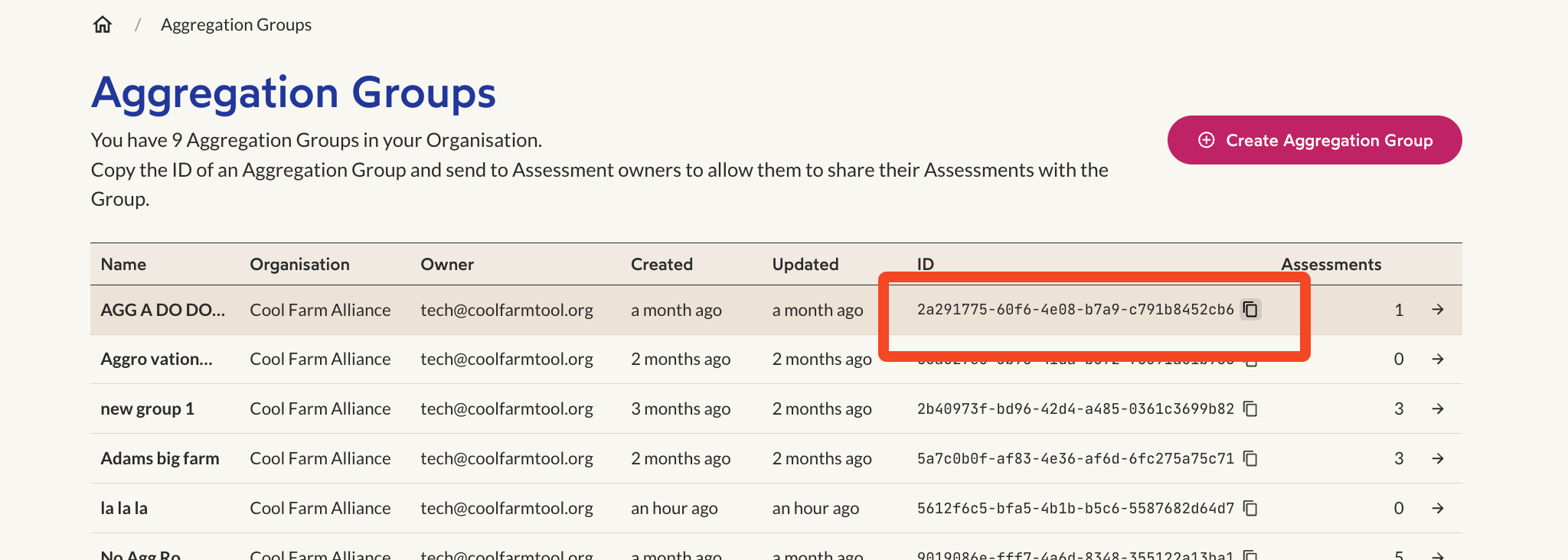The image size is (1568, 560).
Task: Click owner email in Adams big farm row
Action: pyautogui.click(x=507, y=458)
